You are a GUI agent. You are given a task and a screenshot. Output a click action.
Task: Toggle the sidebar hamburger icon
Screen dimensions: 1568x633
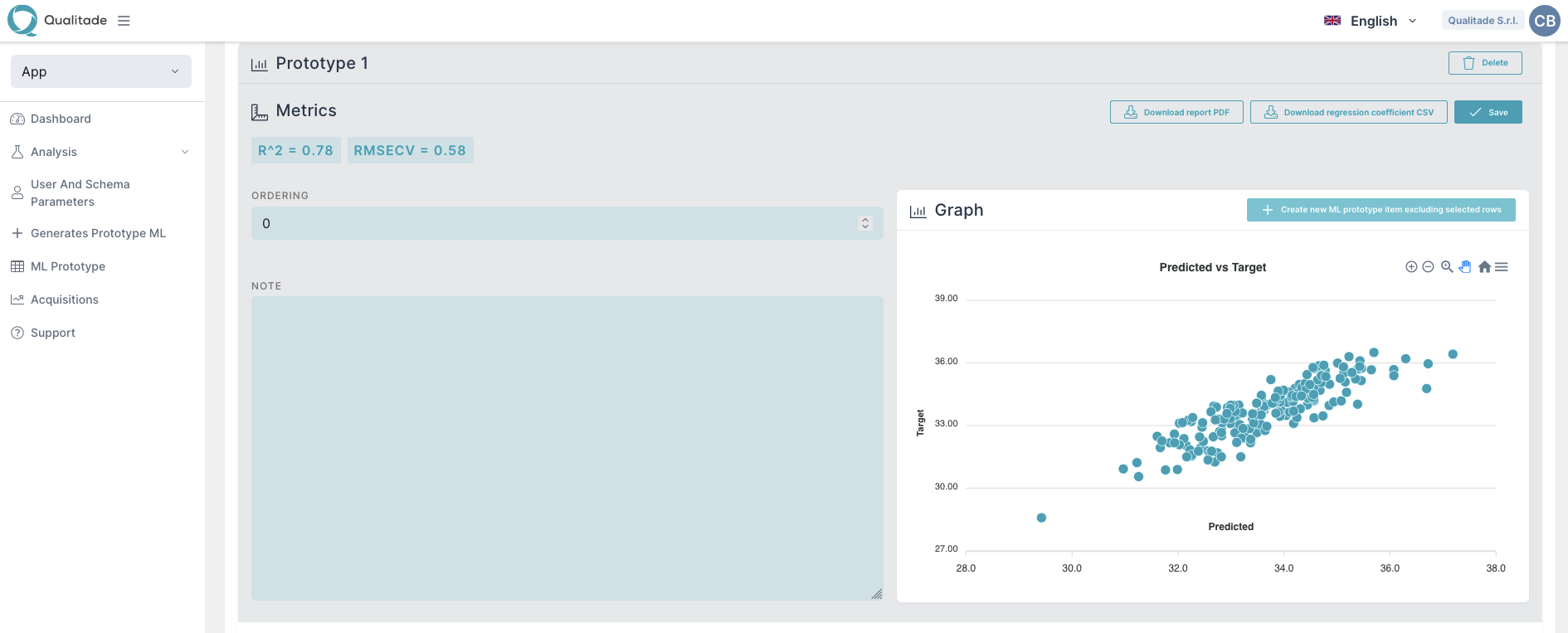(124, 21)
